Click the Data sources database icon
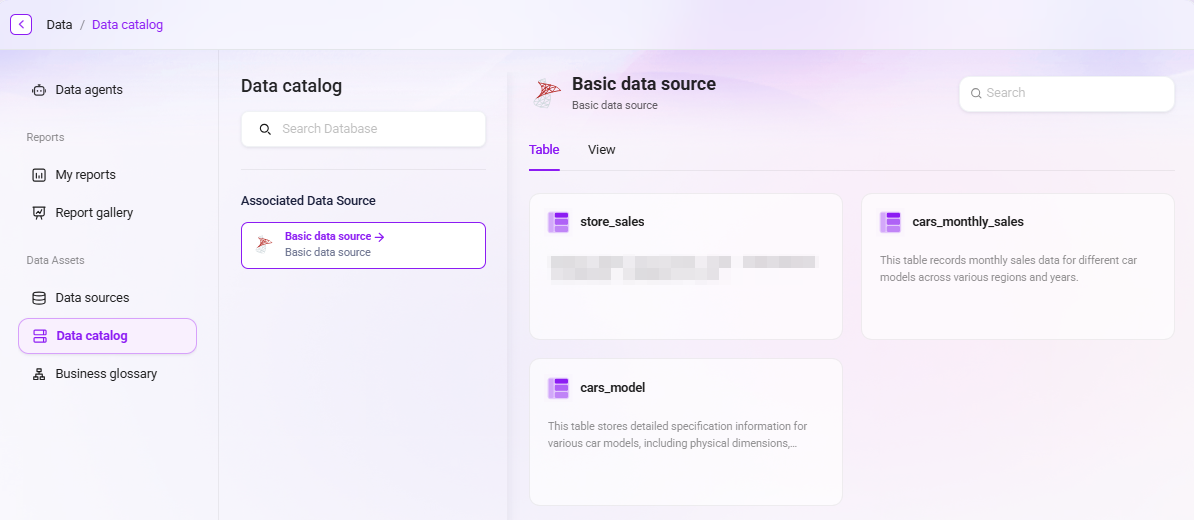 pos(39,298)
